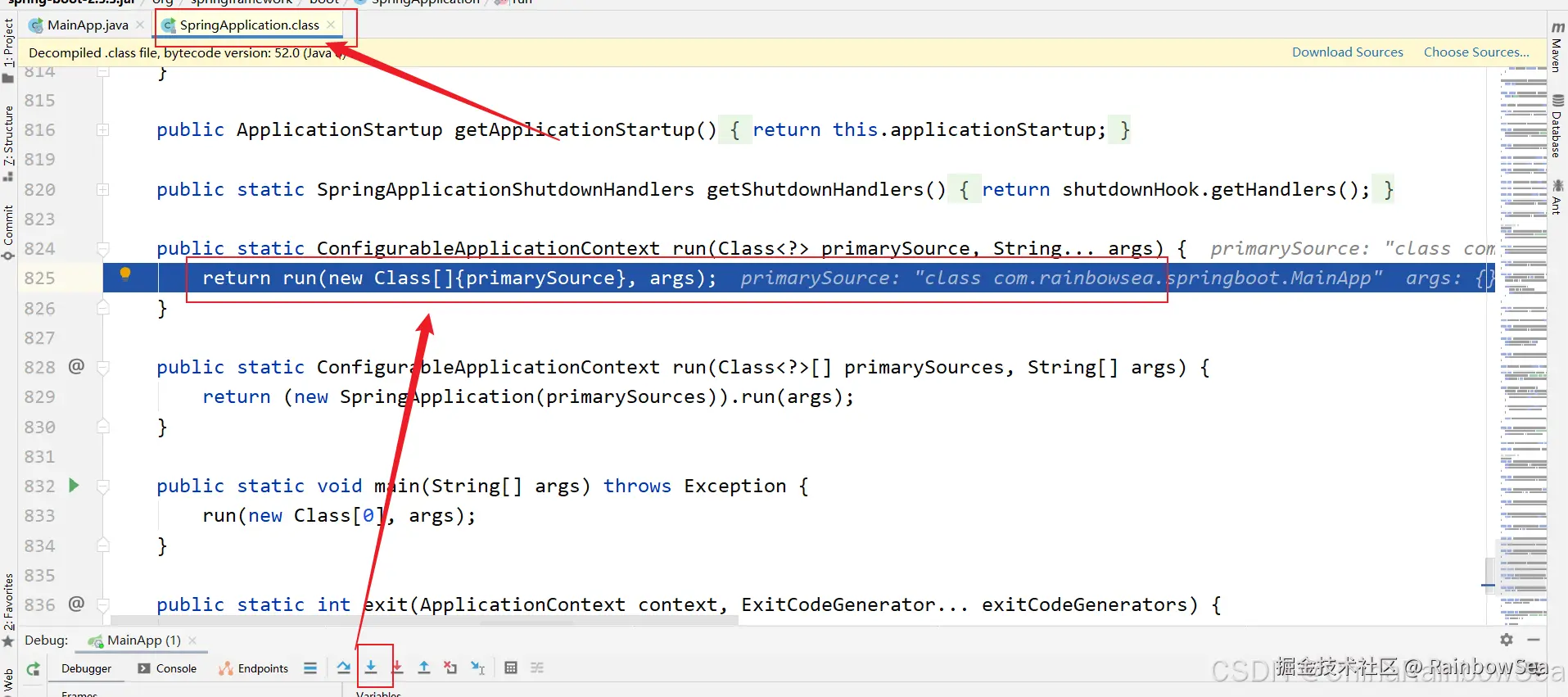Click fold end marker at line 826
Image resolution: width=1568 pixels, height=697 pixels.
point(103,308)
